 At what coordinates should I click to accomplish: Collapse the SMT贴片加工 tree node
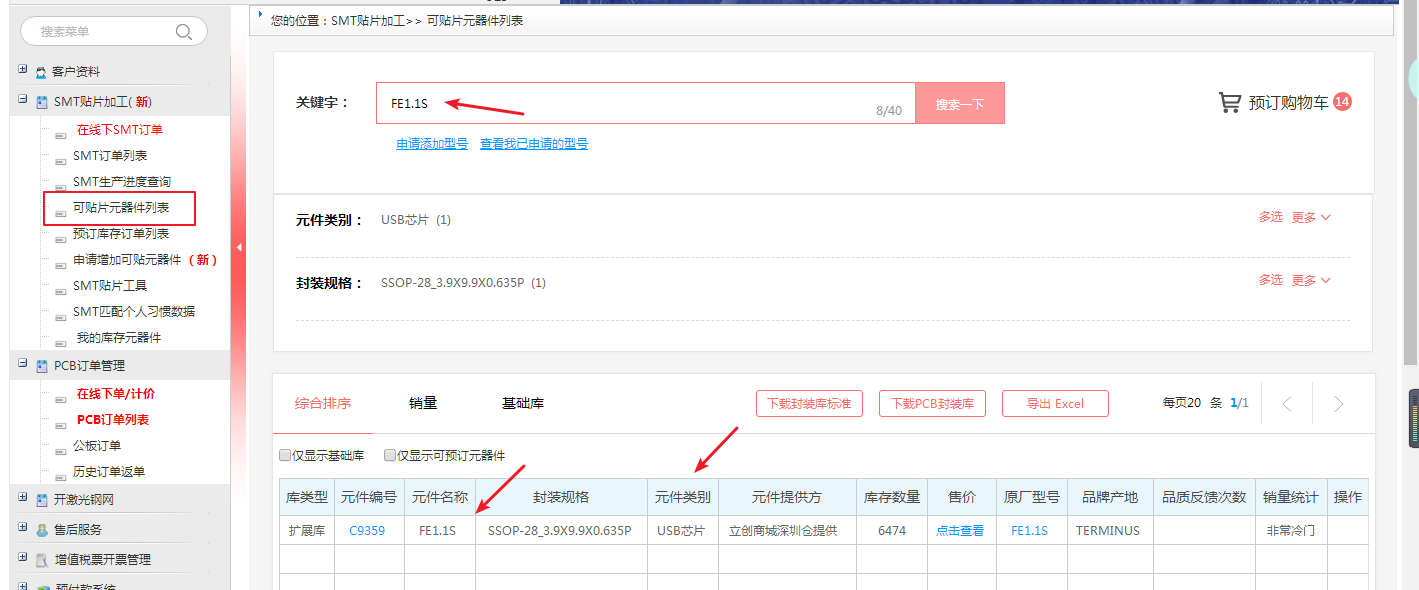click(23, 100)
